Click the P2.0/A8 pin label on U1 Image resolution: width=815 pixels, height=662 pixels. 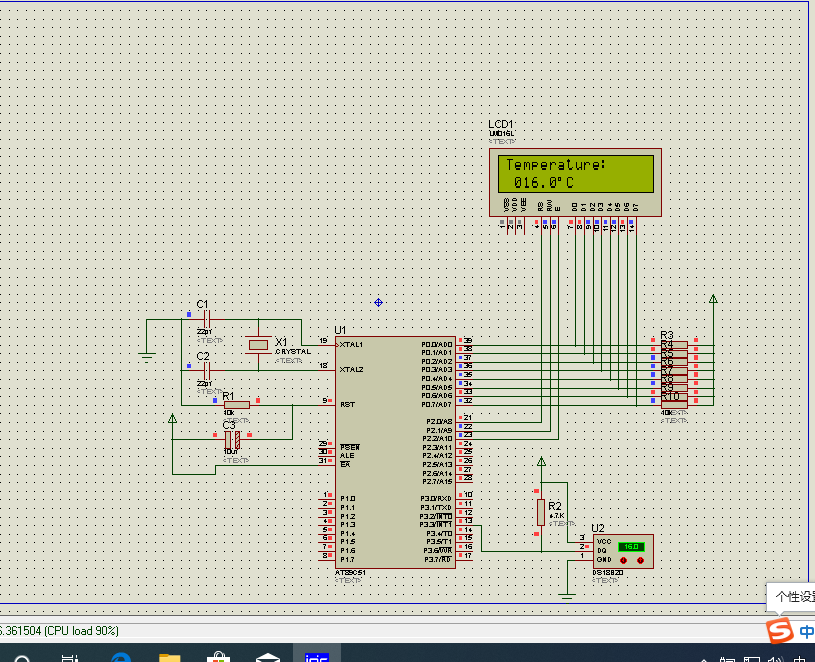coord(439,421)
